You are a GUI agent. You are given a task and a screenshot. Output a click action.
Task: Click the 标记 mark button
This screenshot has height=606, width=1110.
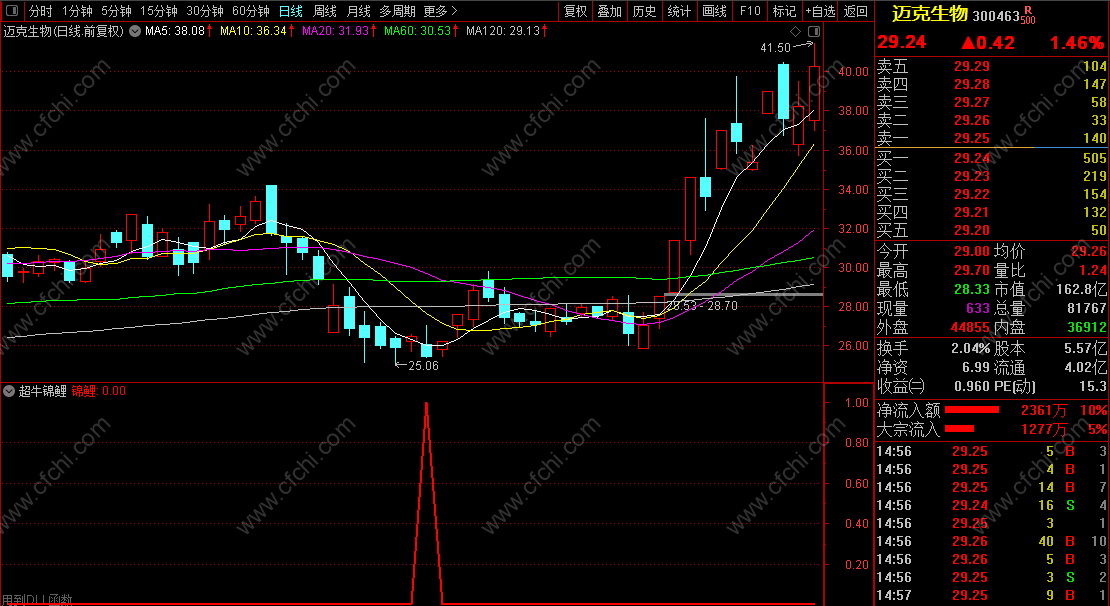[x=784, y=11]
